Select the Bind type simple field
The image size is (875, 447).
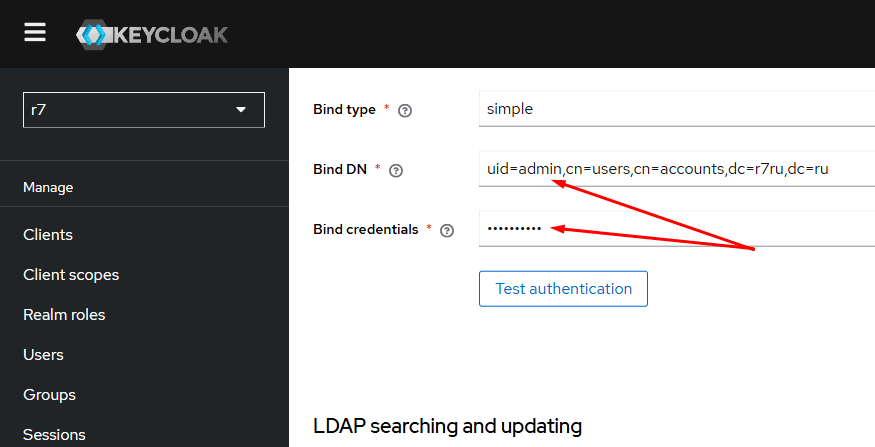[x=677, y=109]
